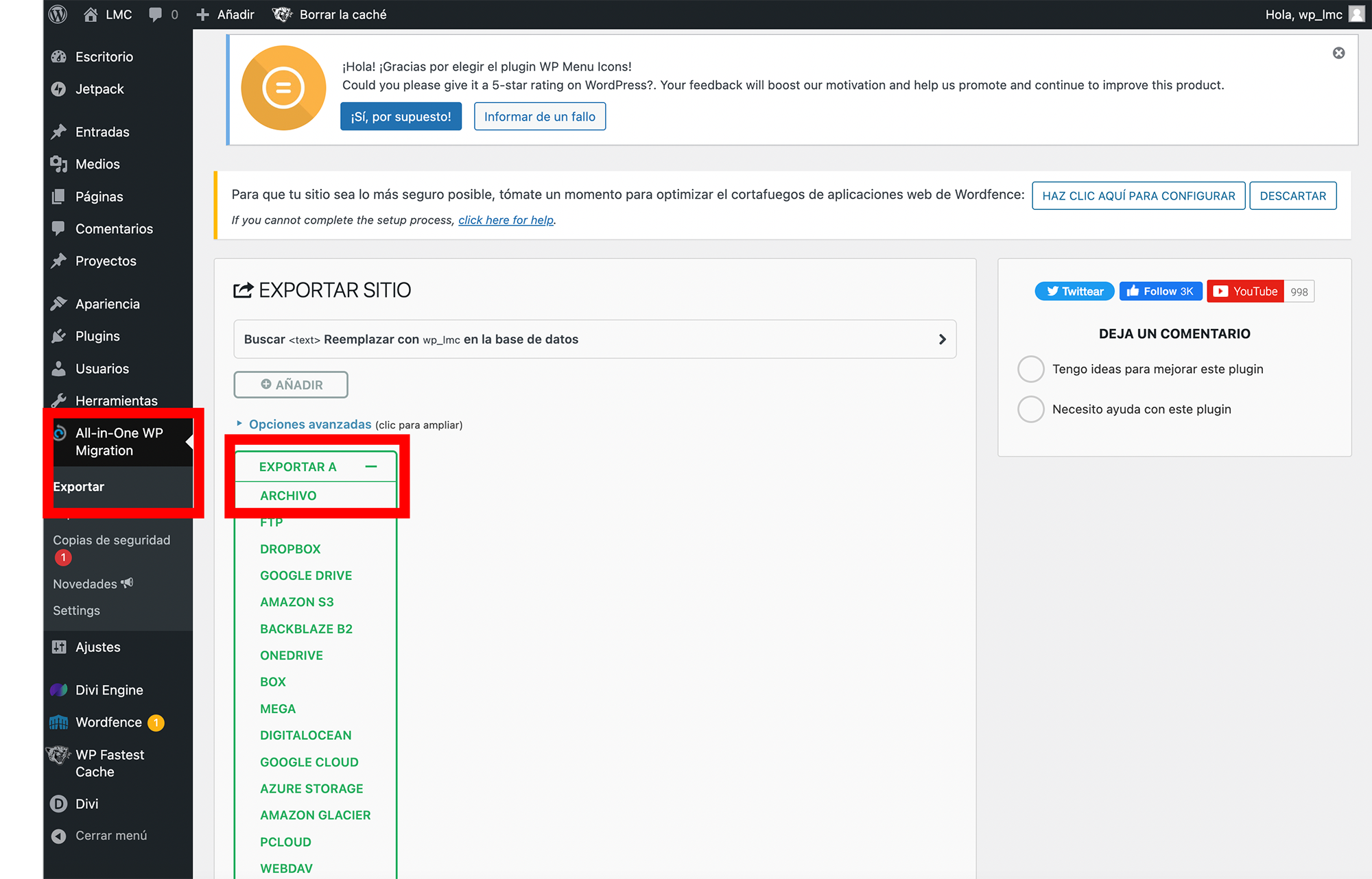Choose AZURE STORAGE export option

311,789
